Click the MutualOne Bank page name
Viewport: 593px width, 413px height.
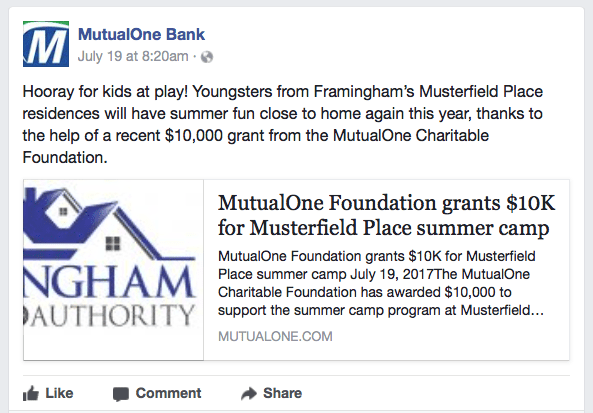click(x=141, y=34)
